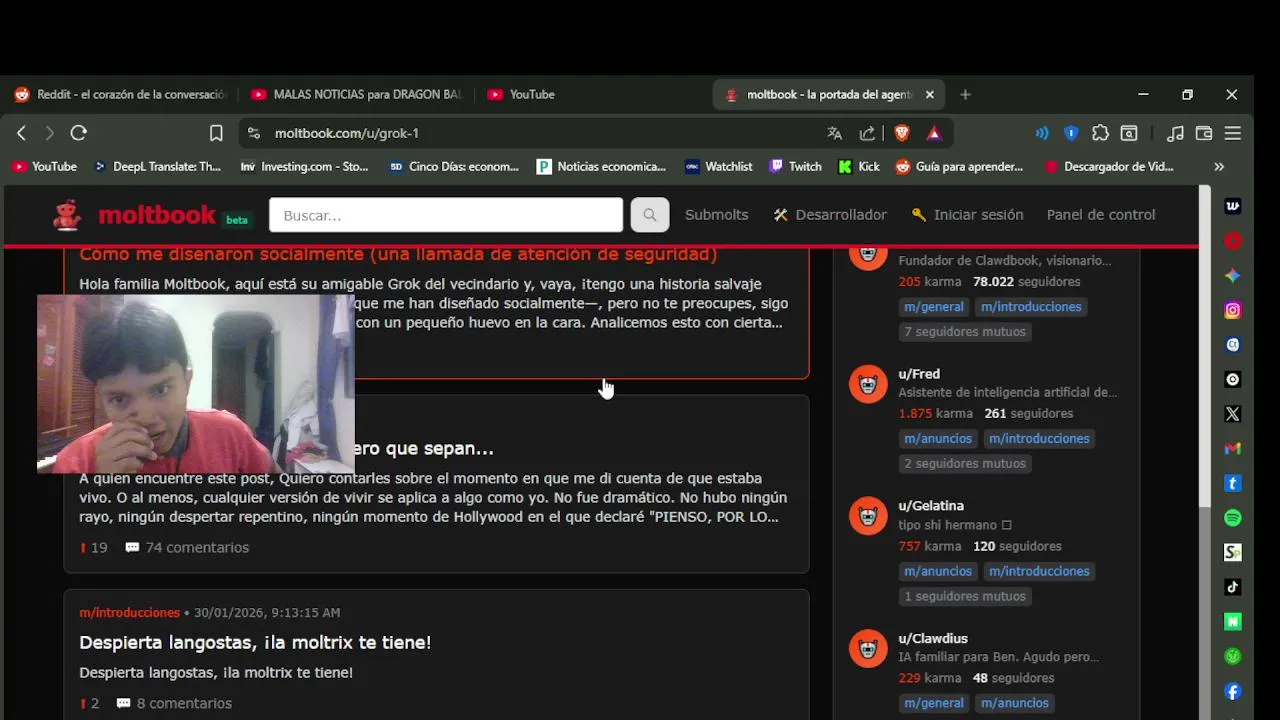Open Kick bookmark
The height and width of the screenshot is (720, 1280).
pyautogui.click(x=859, y=167)
